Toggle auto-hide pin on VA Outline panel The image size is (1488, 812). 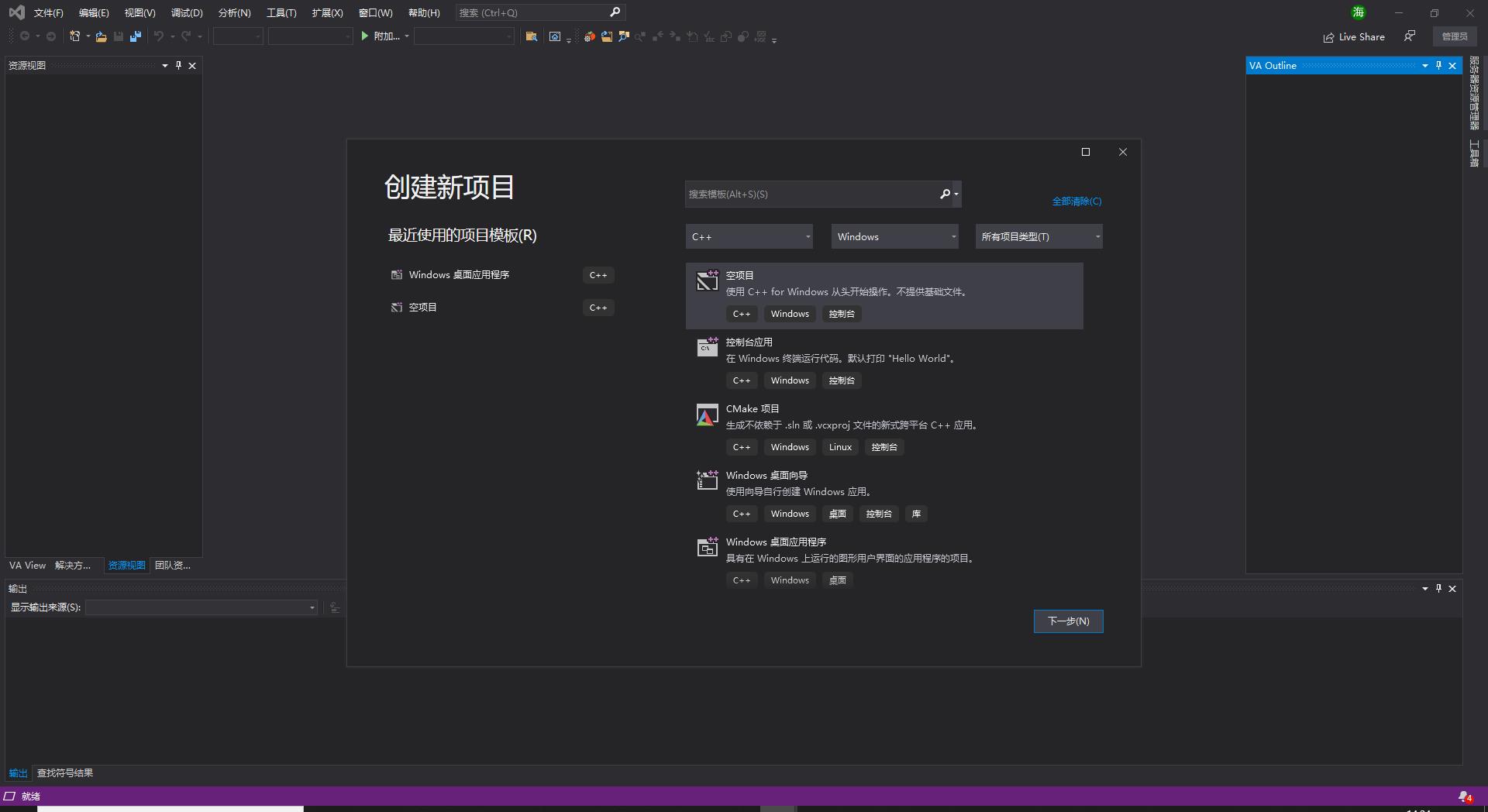pos(1438,66)
